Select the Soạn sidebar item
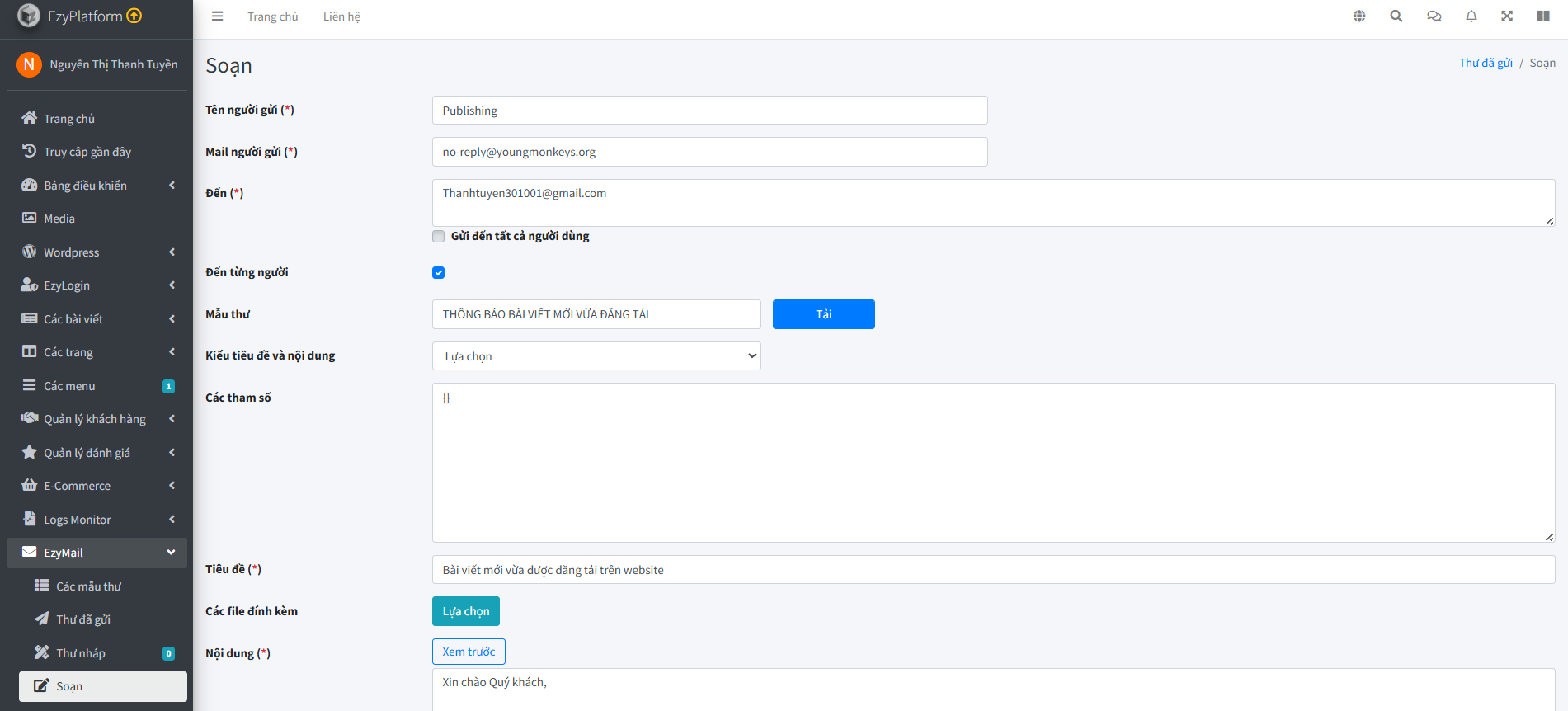The height and width of the screenshot is (711, 1568). (103, 686)
